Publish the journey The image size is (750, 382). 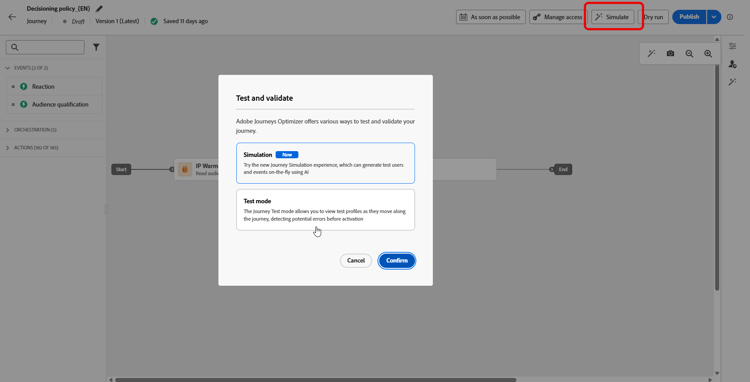(689, 17)
